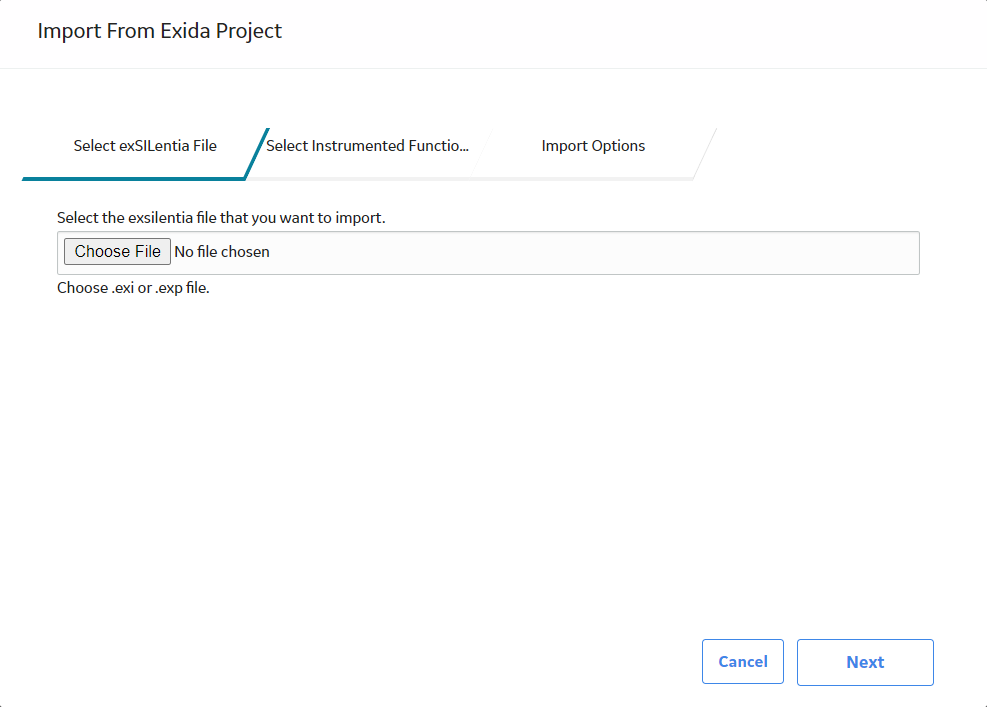Click the 'Choose .exi or .exp file.' hint
Image resolution: width=987 pixels, height=707 pixels.
point(133,288)
